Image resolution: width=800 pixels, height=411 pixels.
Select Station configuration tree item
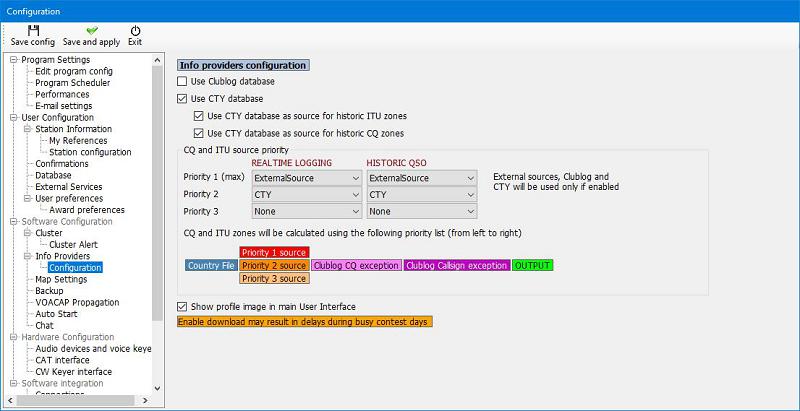tap(90, 152)
